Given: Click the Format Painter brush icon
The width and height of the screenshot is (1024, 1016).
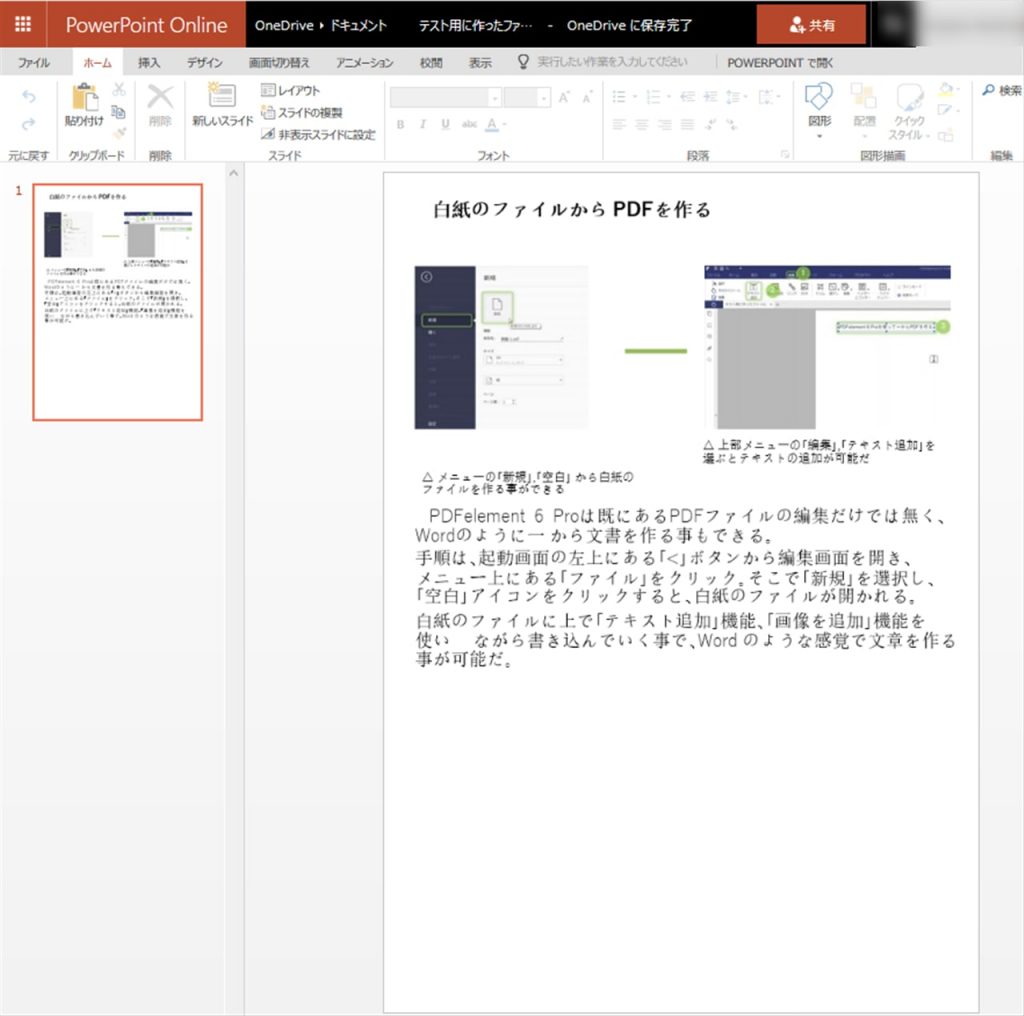Looking at the screenshot, I should point(119,132).
